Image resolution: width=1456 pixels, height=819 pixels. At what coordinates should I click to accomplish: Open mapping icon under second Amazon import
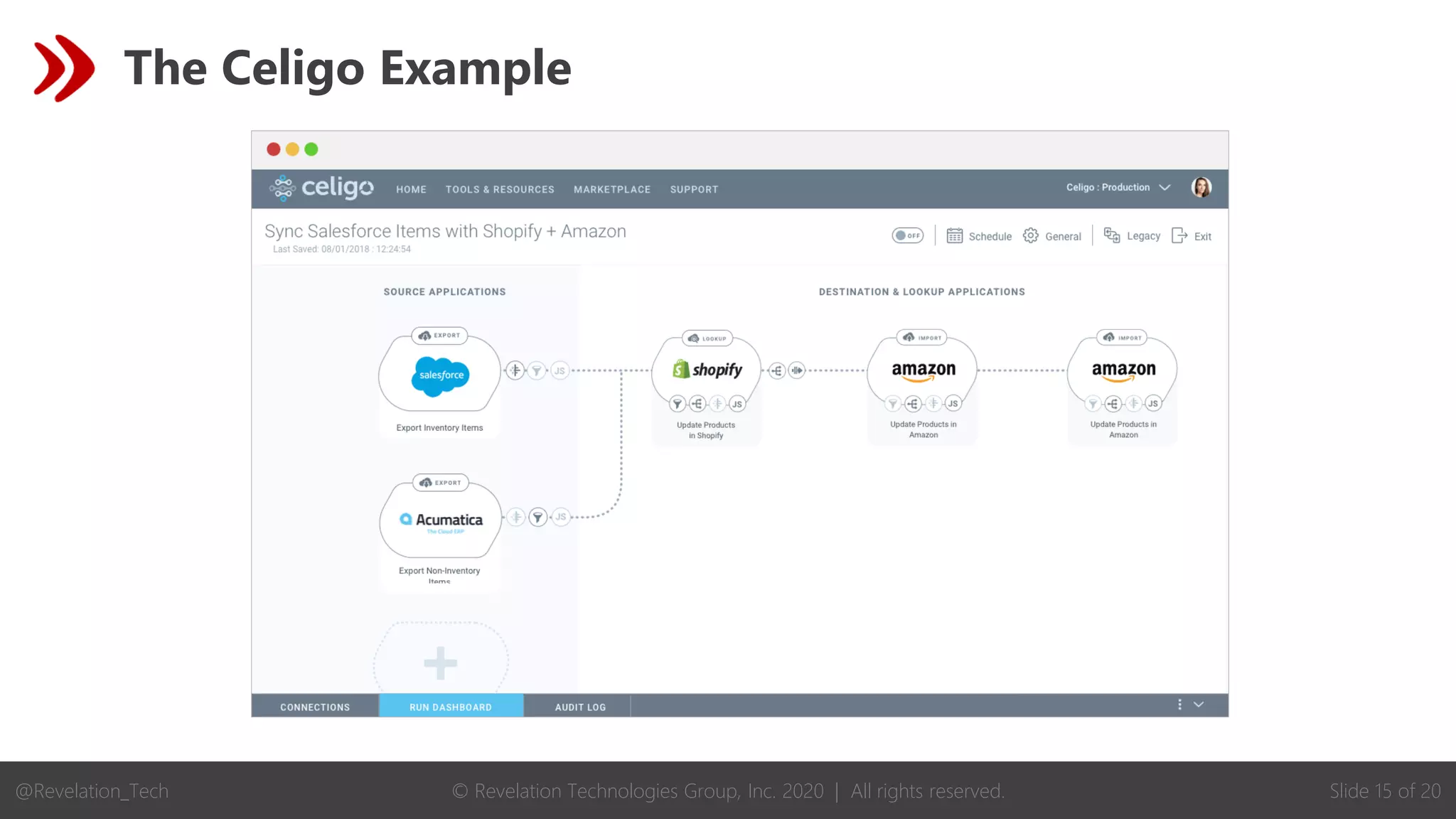[1113, 404]
